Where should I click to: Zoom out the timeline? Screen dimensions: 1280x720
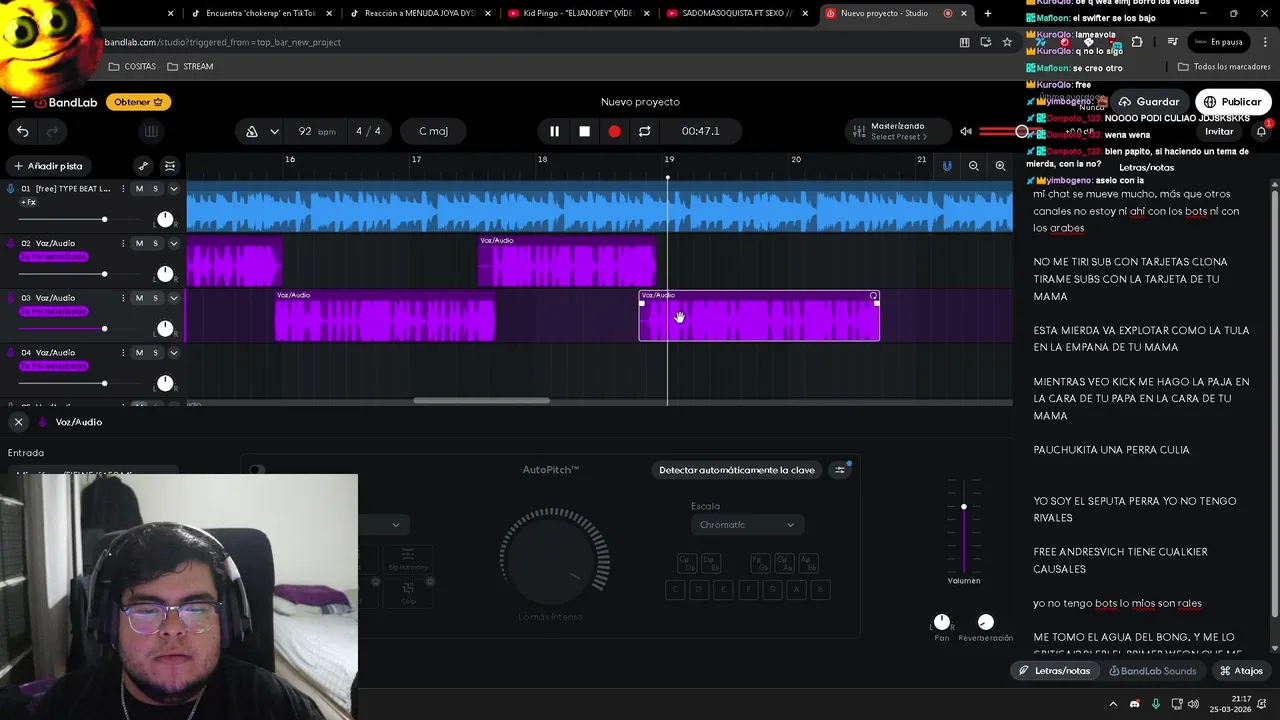pos(973,166)
